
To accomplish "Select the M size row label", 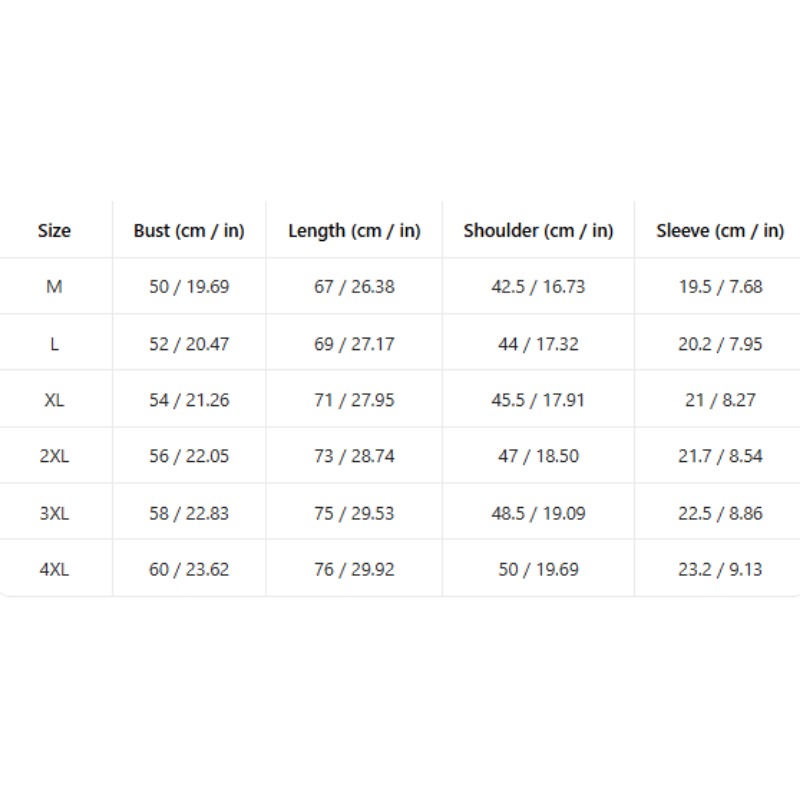I will [x=54, y=287].
